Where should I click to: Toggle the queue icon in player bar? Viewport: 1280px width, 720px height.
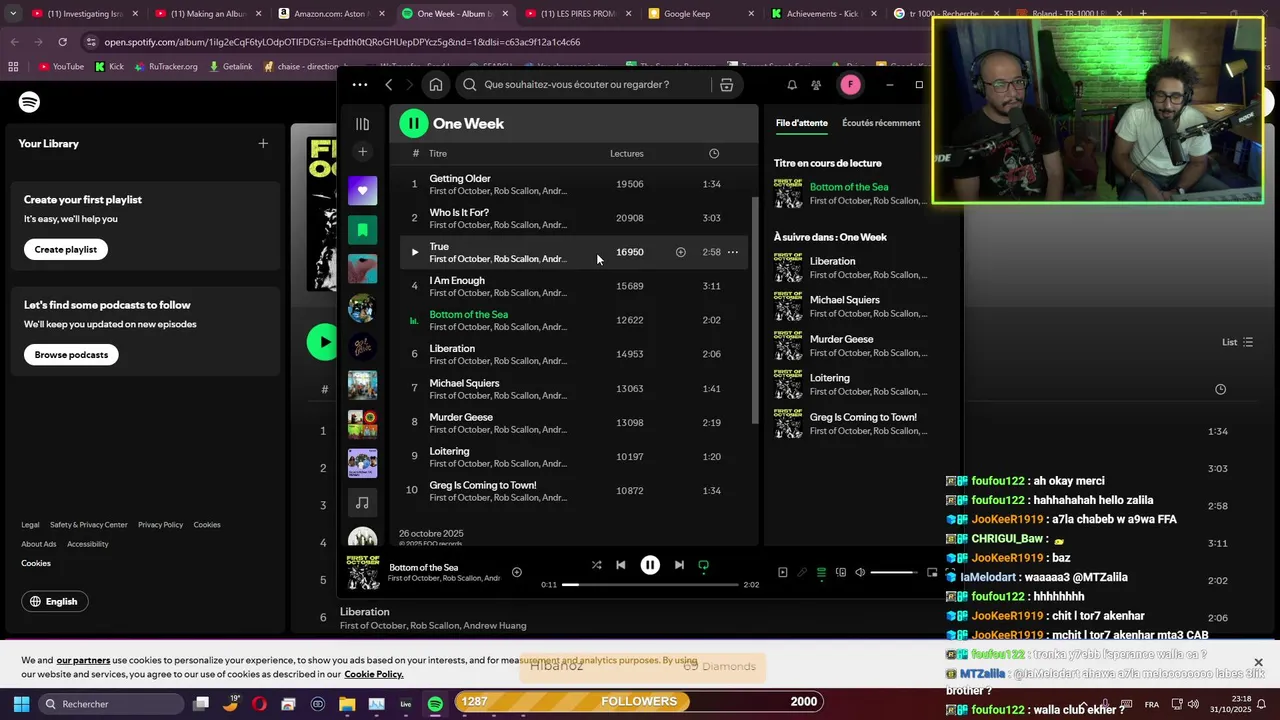point(821,573)
